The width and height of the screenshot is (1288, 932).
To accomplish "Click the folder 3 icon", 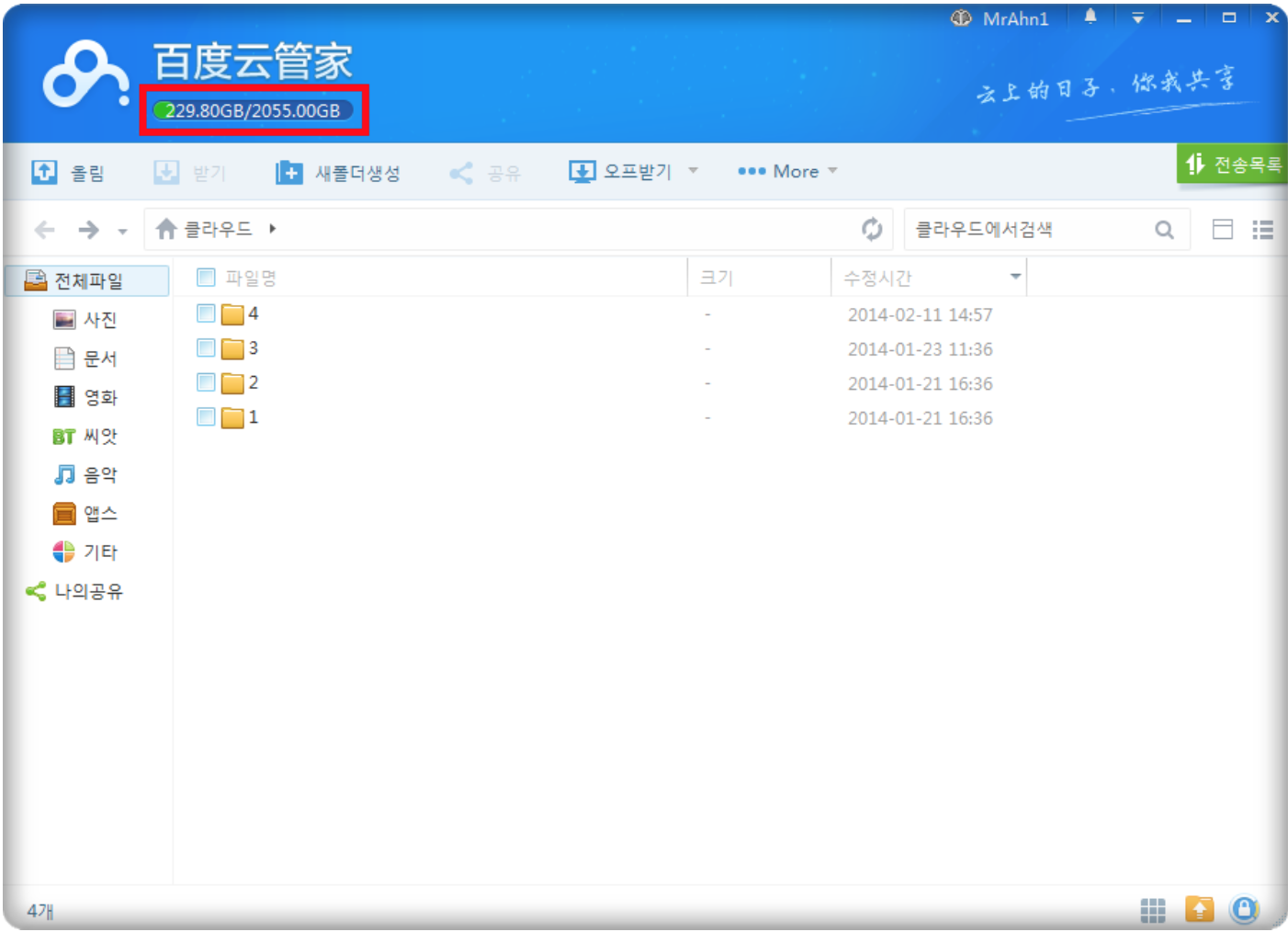I will point(232,348).
